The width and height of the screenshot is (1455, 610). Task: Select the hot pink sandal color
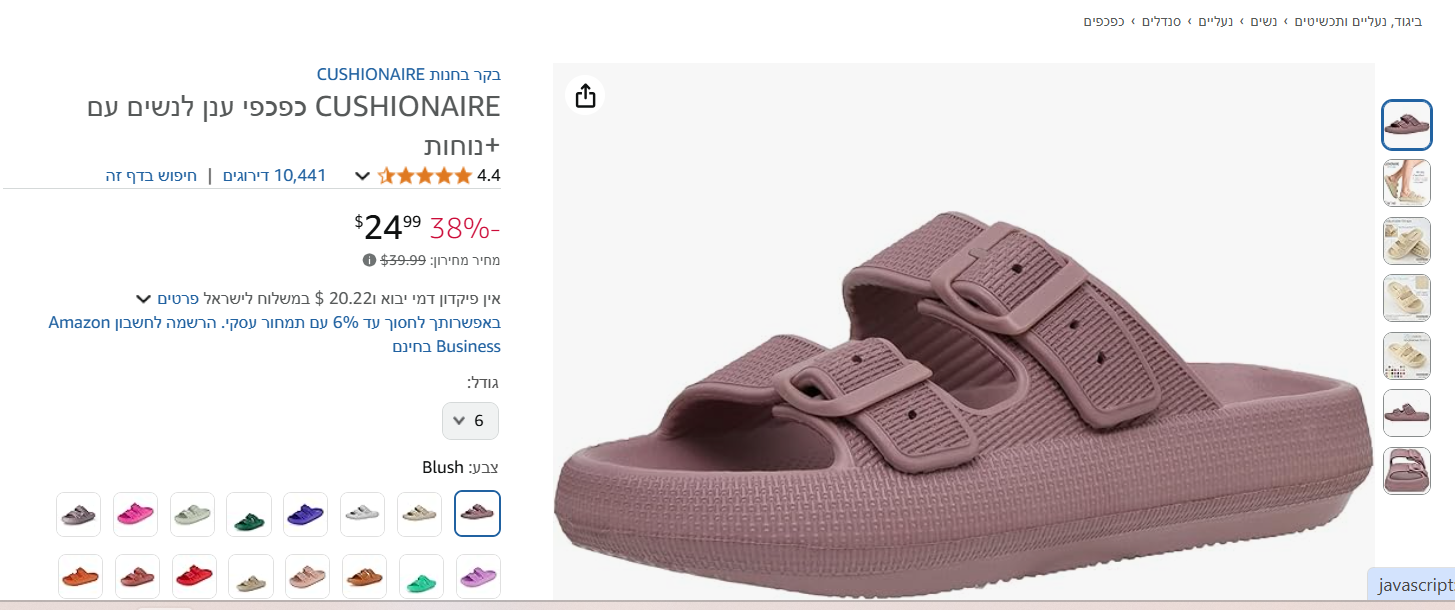pos(135,514)
